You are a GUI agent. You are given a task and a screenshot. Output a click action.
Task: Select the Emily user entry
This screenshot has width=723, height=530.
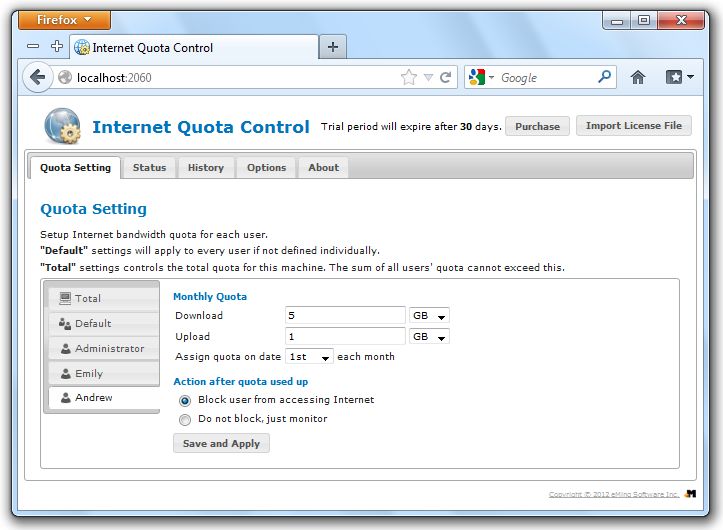(104, 373)
